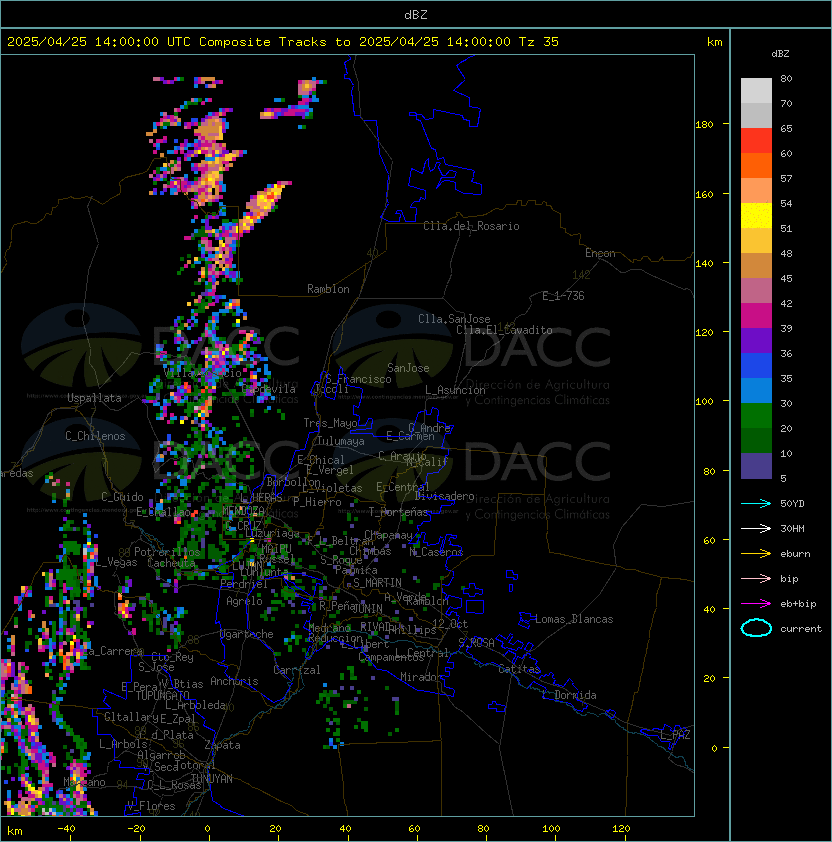This screenshot has height=842, width=832.
Task: Click the TUPUNGATO label
Action: [163, 696]
